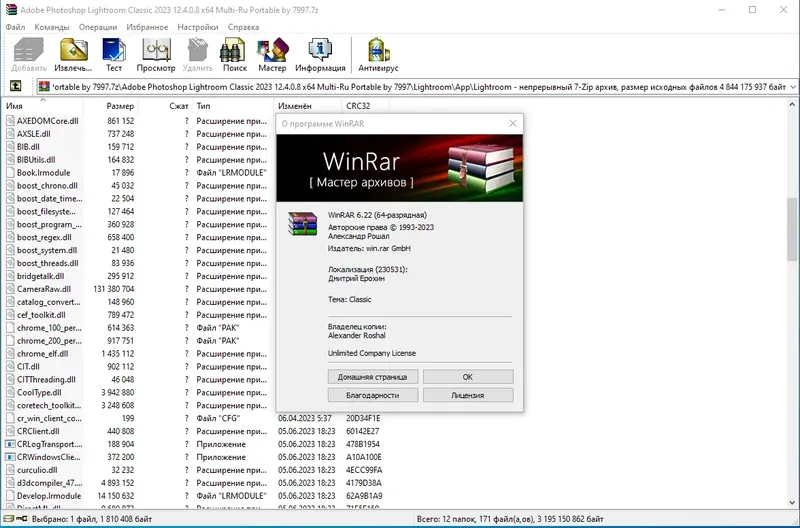Select the bridgetalk.dll file name
Viewport: 800px width, 528px height.
pos(41,276)
